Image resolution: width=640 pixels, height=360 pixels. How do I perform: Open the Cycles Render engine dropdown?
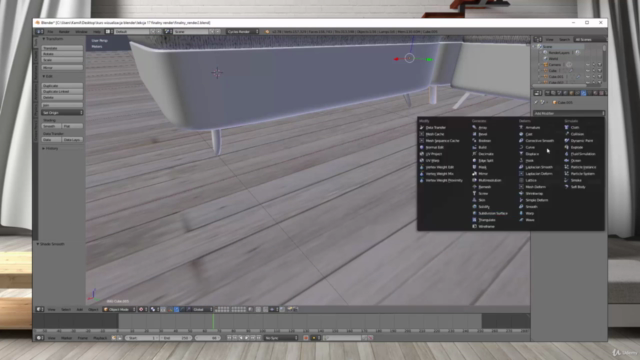pos(243,31)
